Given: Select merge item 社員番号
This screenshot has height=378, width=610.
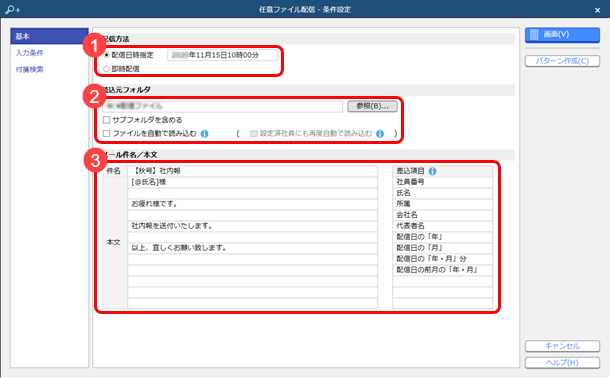Looking at the screenshot, I should [442, 182].
